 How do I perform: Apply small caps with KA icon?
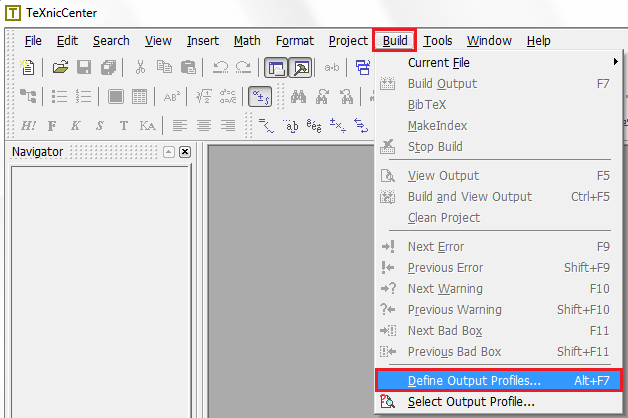[147, 126]
